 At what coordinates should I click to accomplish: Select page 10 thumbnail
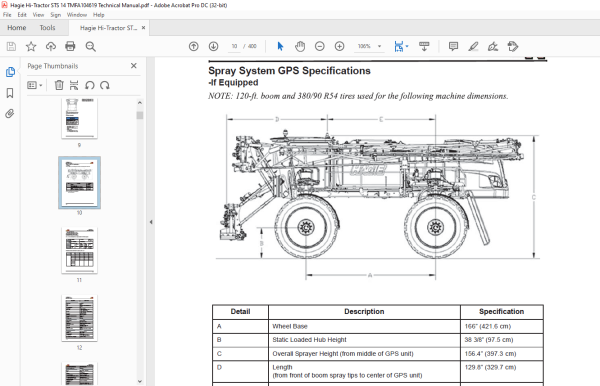click(x=80, y=183)
